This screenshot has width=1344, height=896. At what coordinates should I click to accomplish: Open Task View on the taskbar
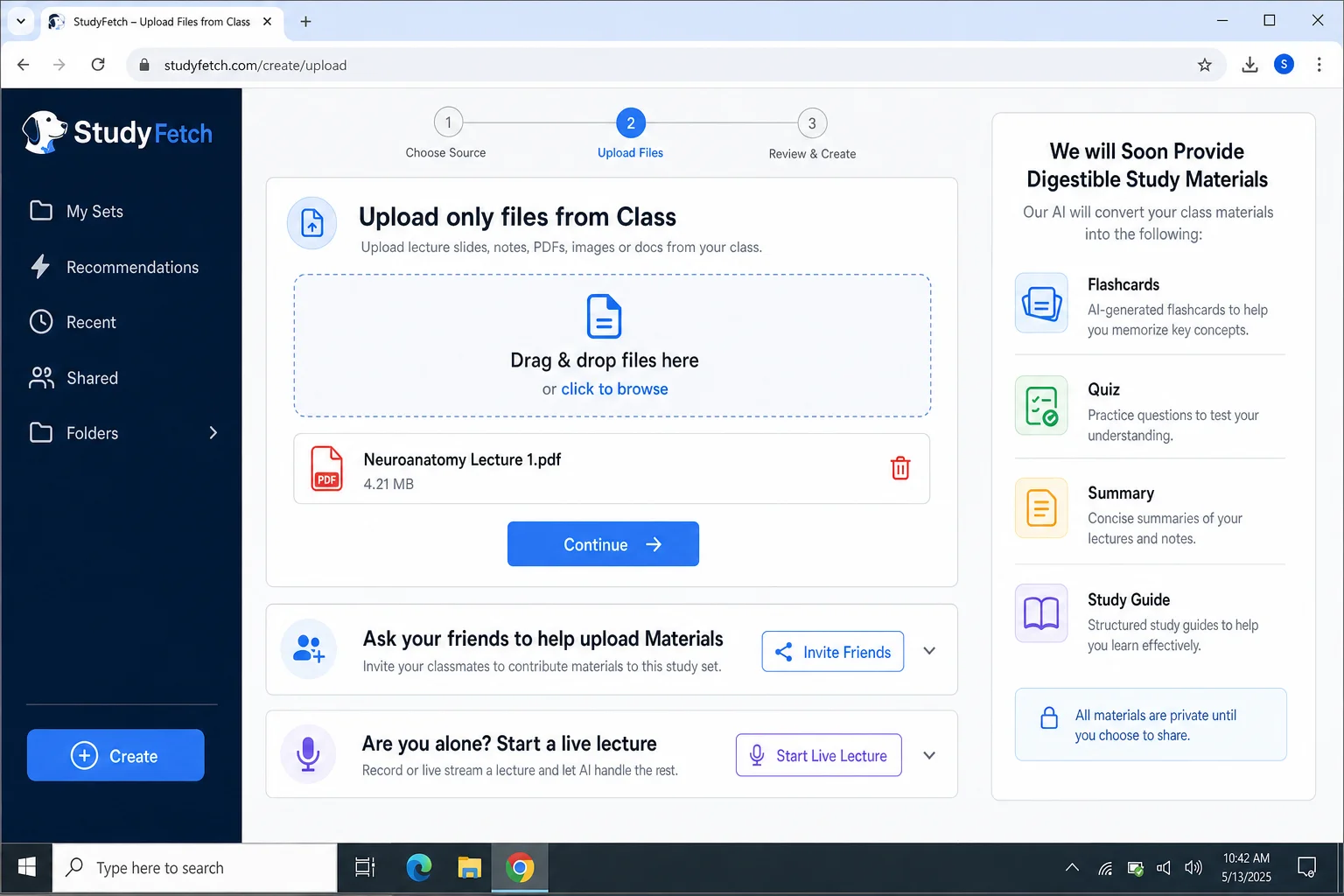click(x=365, y=867)
